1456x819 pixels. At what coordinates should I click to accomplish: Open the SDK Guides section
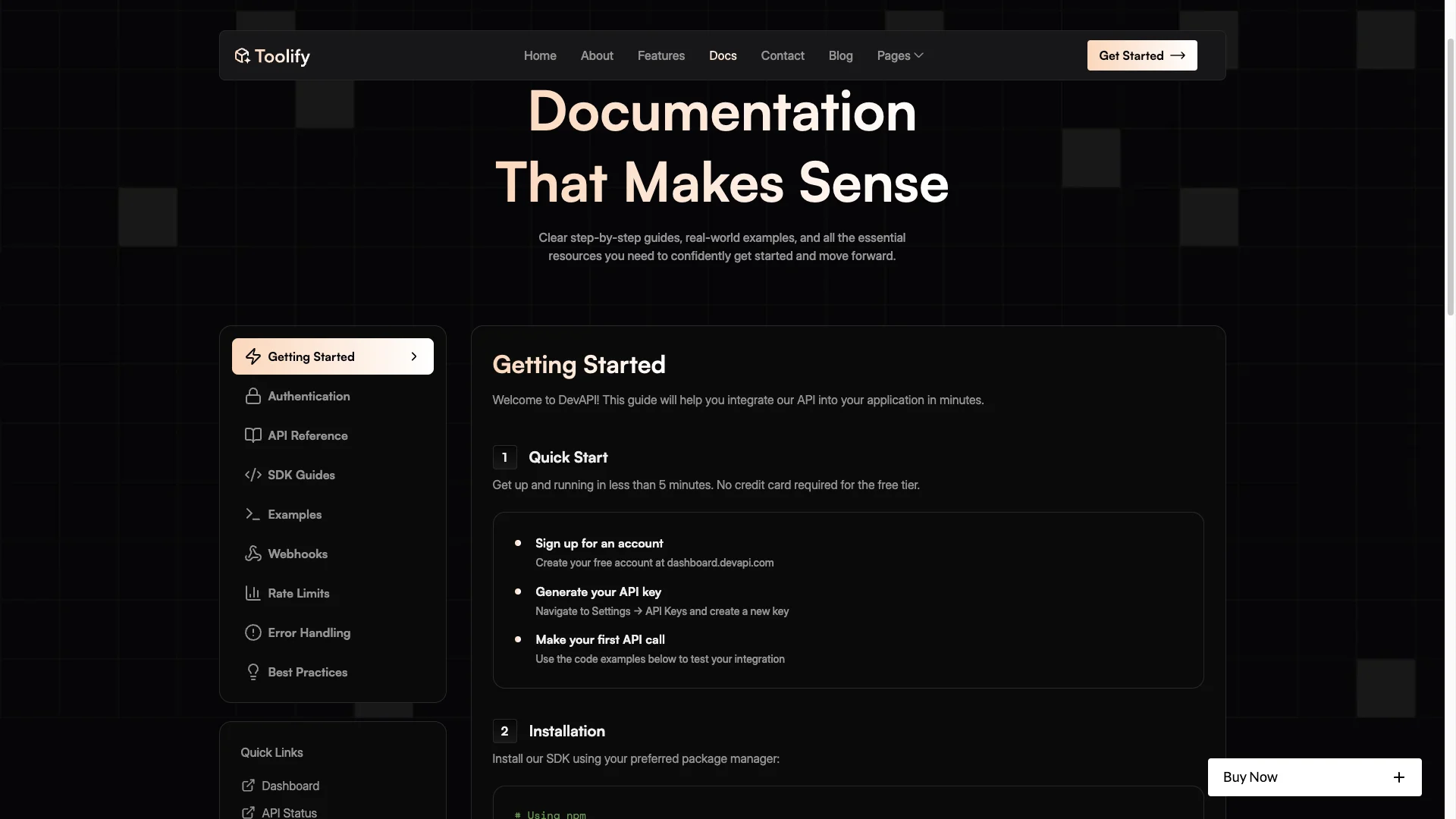333,475
